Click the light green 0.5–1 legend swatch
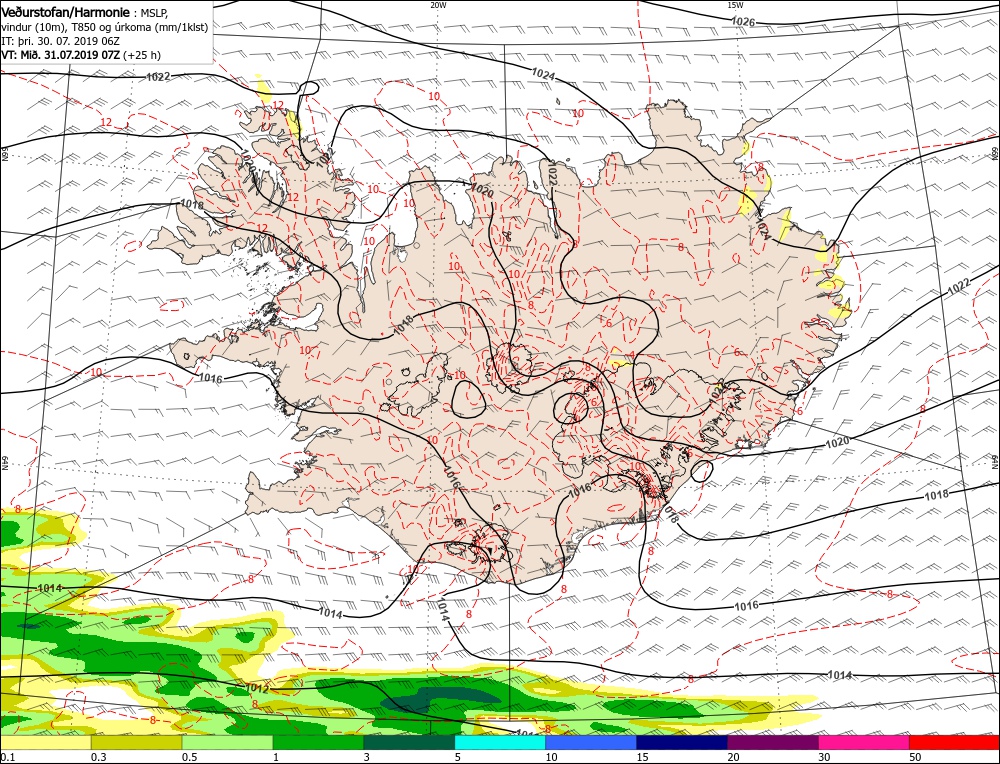 pyautogui.click(x=227, y=742)
